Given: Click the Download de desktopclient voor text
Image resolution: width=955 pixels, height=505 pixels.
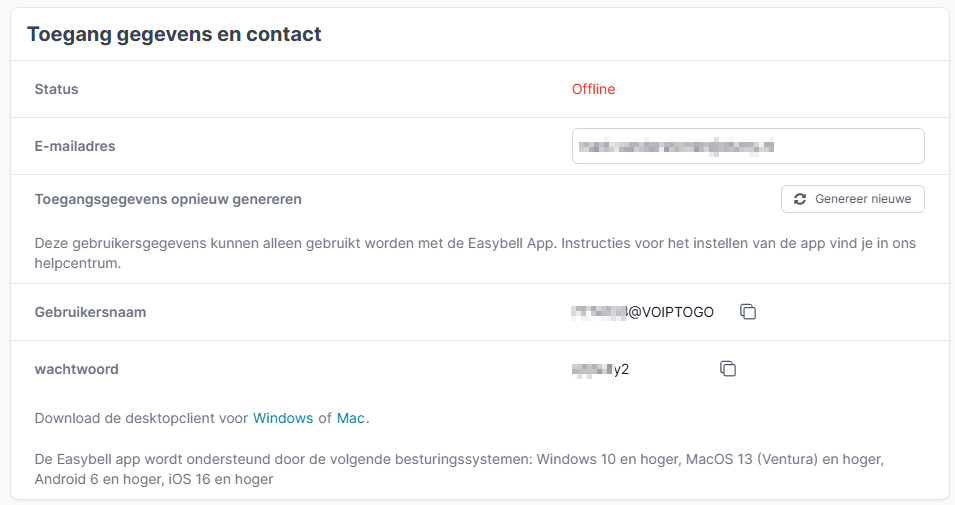Looking at the screenshot, I should click(x=140, y=418).
